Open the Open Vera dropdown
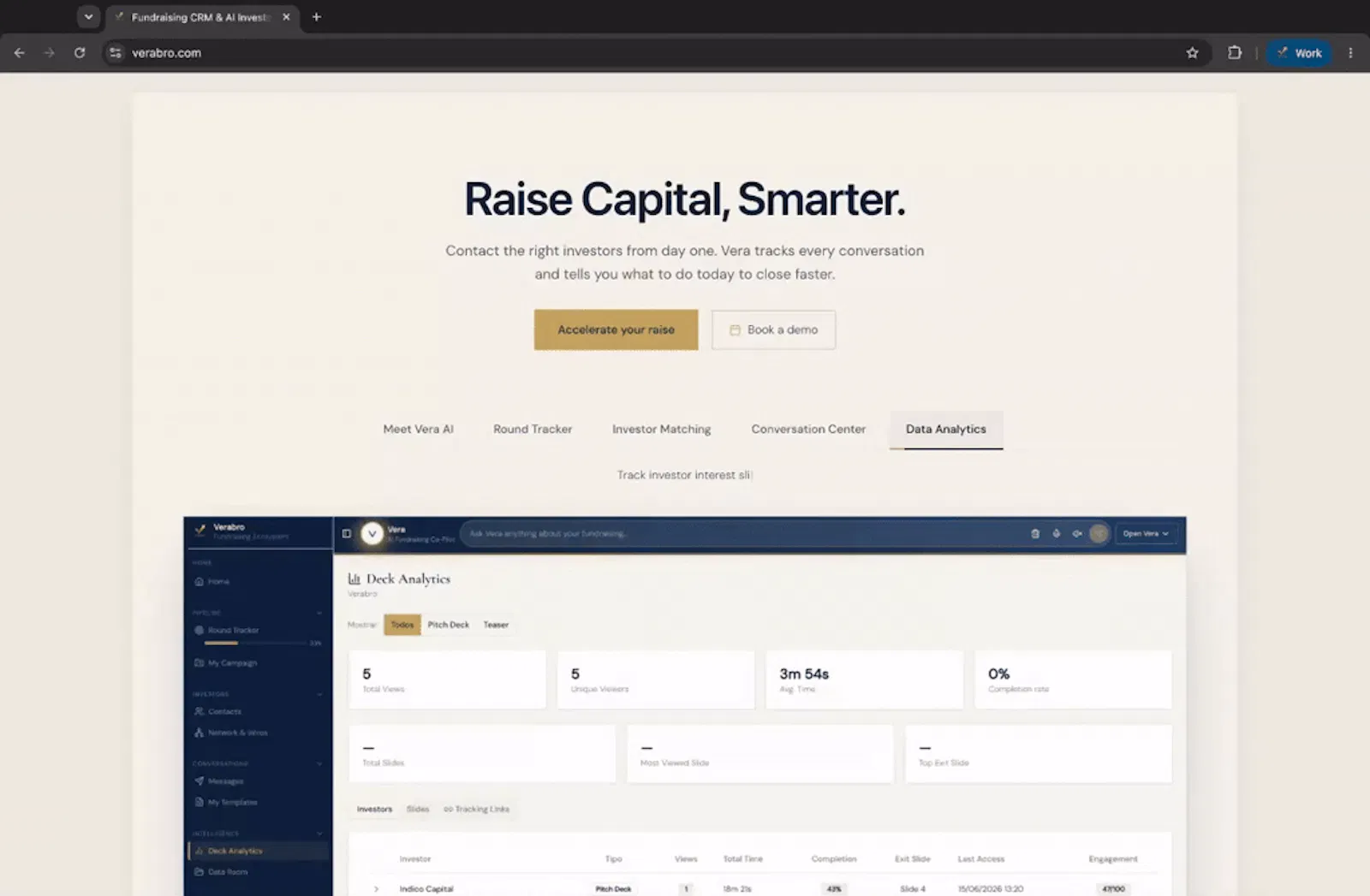Image resolution: width=1370 pixels, height=896 pixels. click(x=1146, y=533)
